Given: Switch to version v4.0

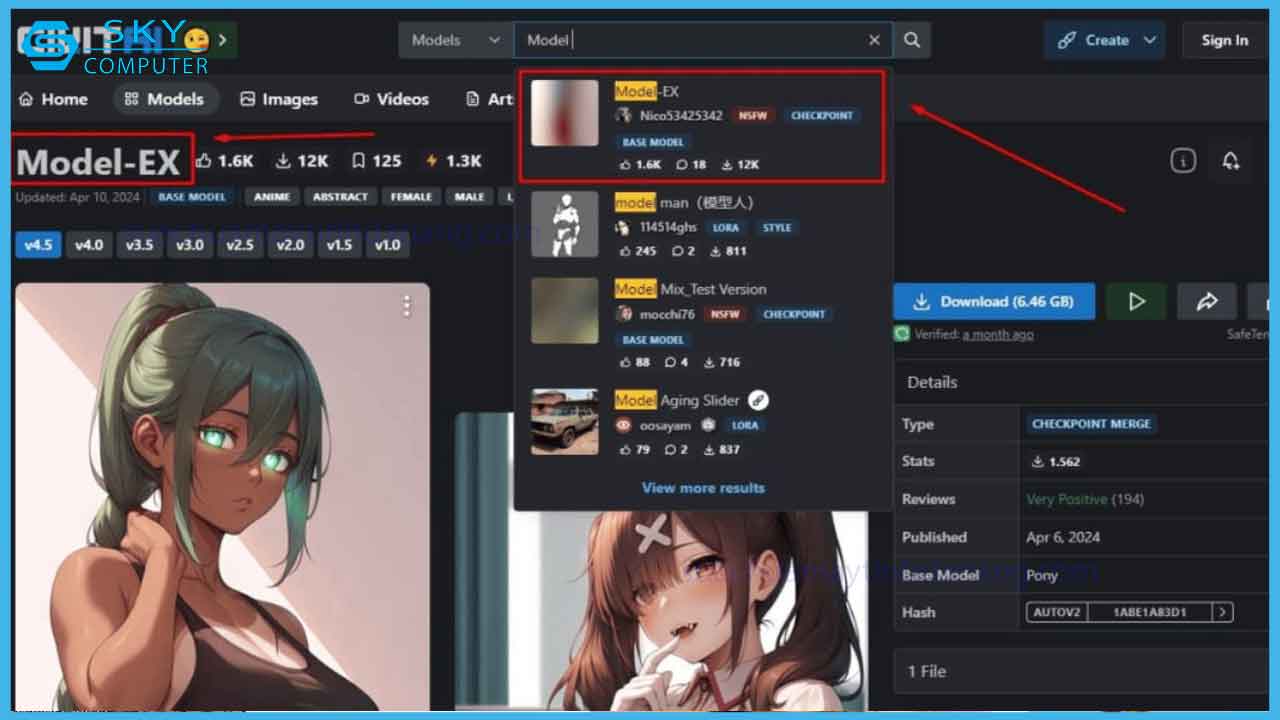Looking at the screenshot, I should click(89, 244).
